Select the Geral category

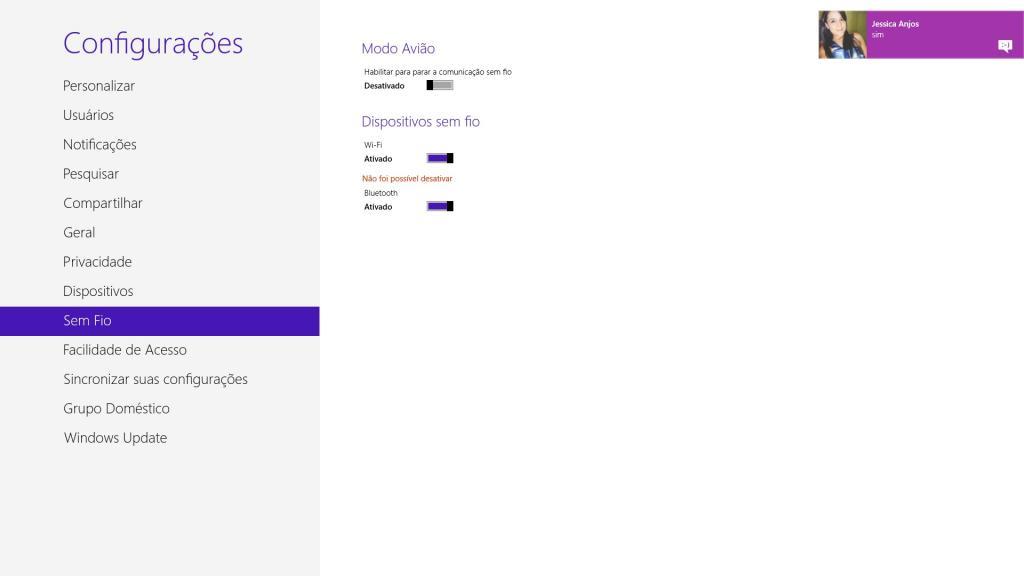pyautogui.click(x=79, y=232)
